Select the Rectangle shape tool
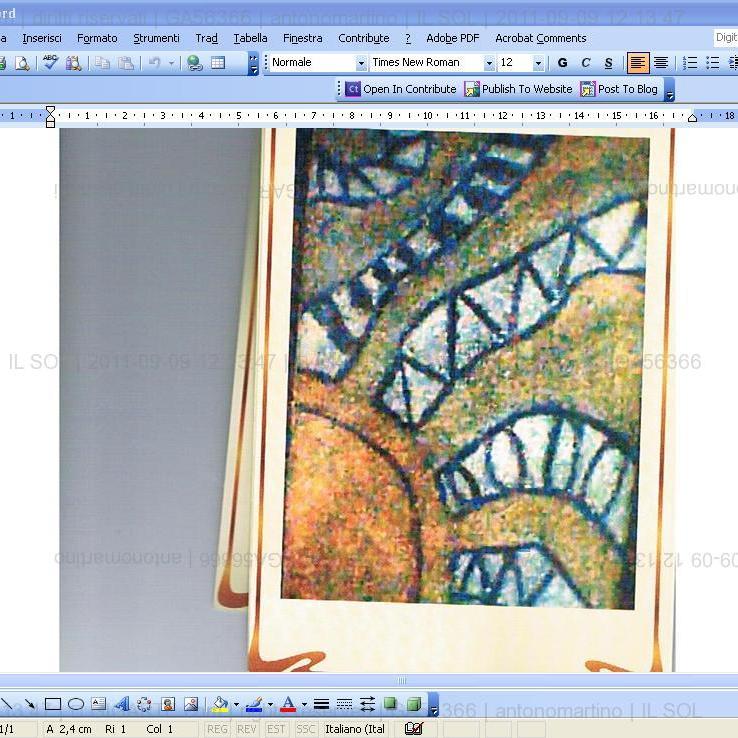 tap(53, 704)
